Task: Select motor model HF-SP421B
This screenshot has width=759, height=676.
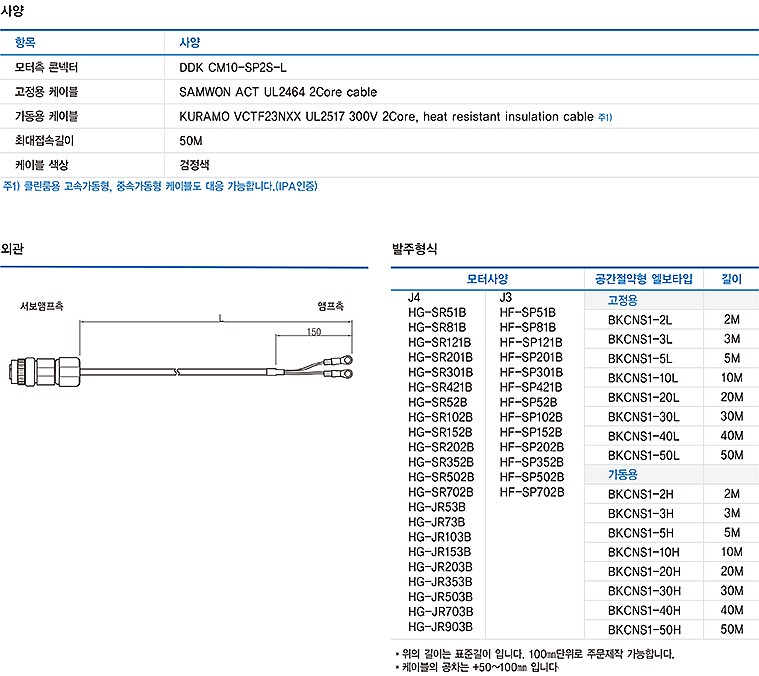Action: pyautogui.click(x=531, y=388)
